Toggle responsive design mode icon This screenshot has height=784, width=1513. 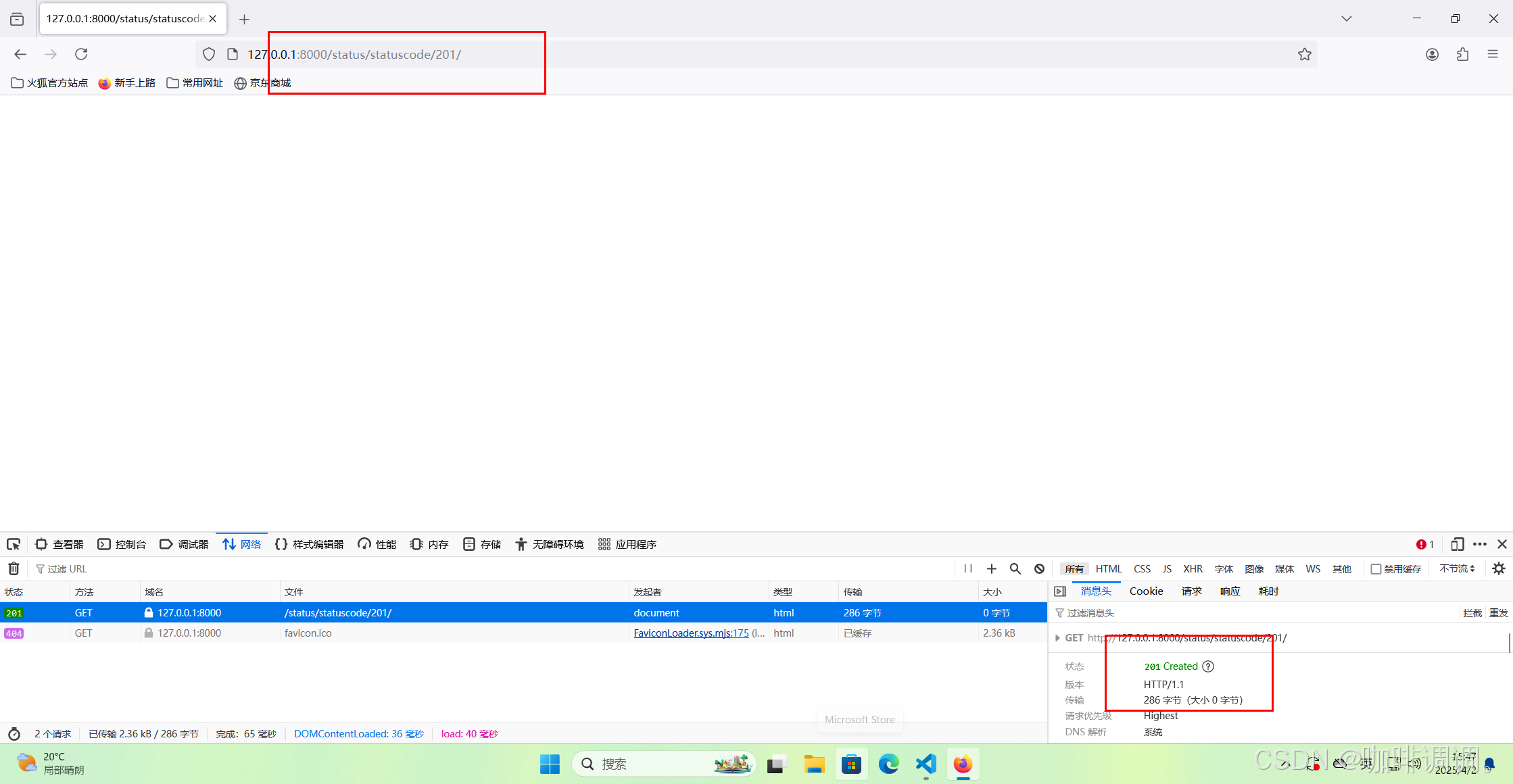(1457, 544)
